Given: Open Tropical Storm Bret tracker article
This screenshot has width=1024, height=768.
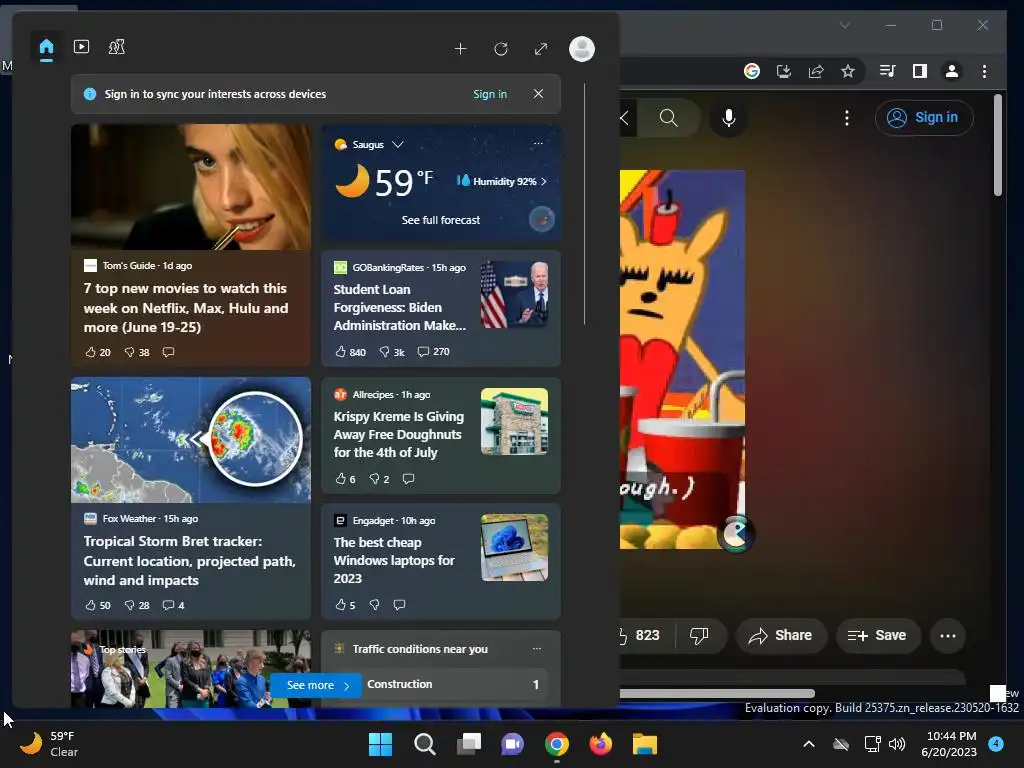Looking at the screenshot, I should pyautogui.click(x=189, y=560).
